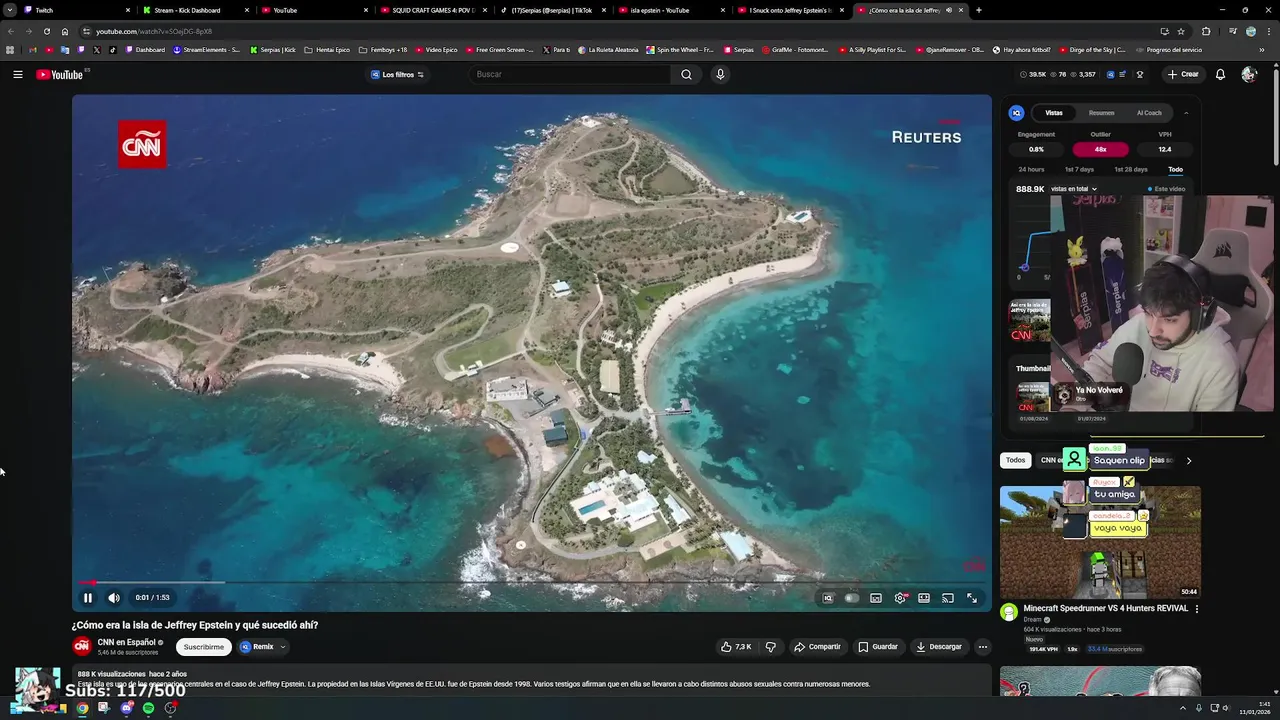Choose the 24 hours range
The height and width of the screenshot is (720, 1280).
click(1031, 170)
